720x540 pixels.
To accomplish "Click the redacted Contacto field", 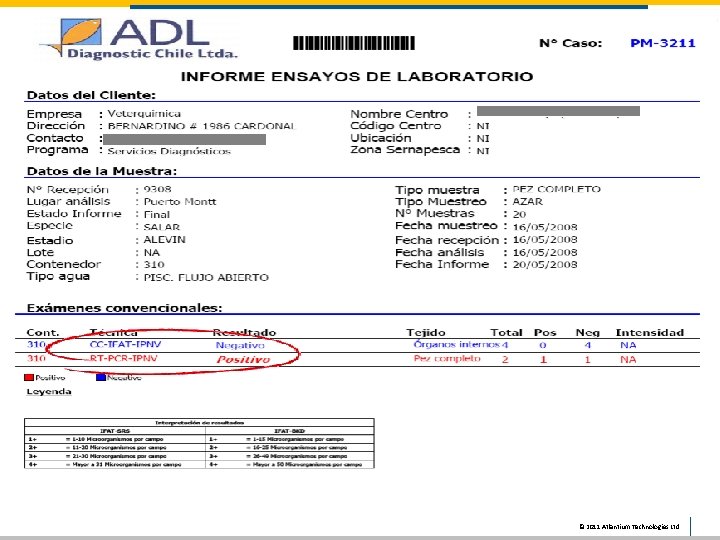I will [185, 139].
